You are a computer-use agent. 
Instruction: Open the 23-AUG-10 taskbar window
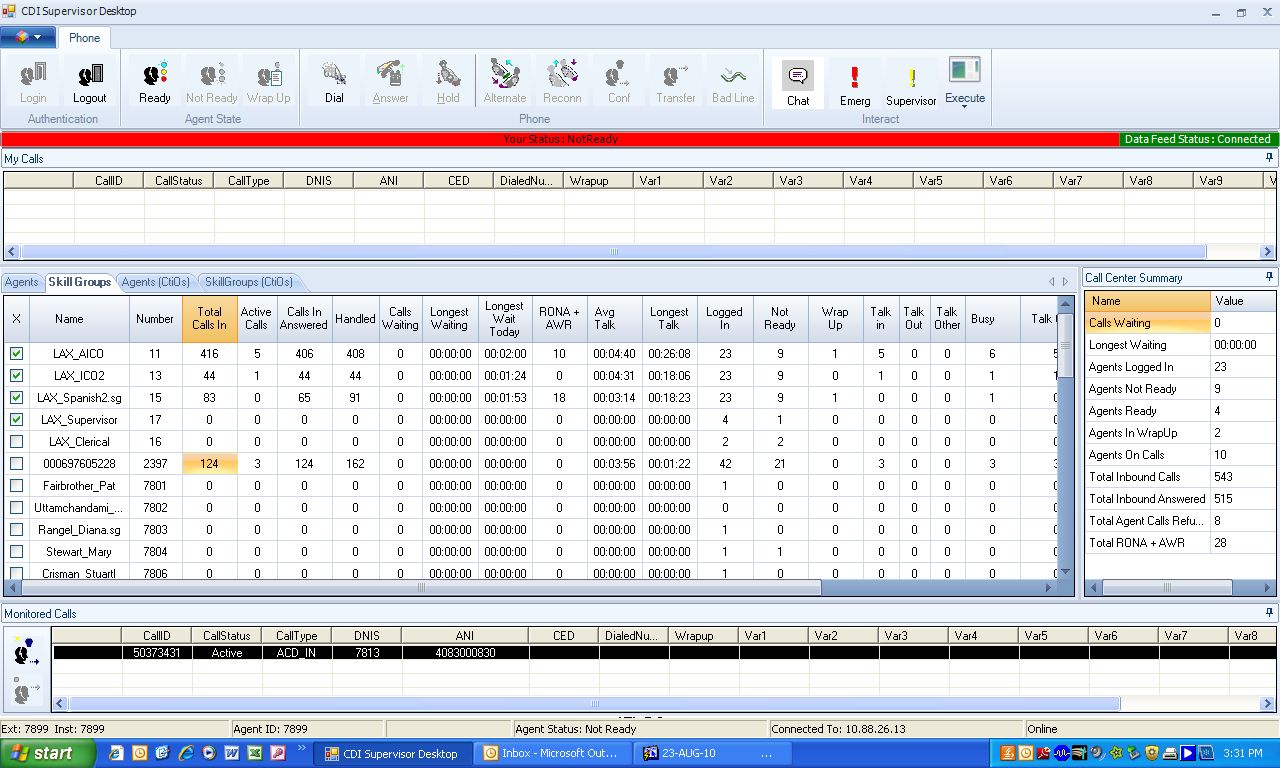[712, 753]
